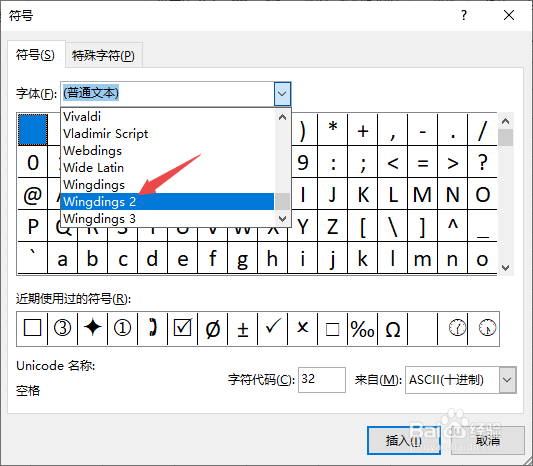
Task: Click the font list scrollbar thumb
Action: tap(282, 202)
